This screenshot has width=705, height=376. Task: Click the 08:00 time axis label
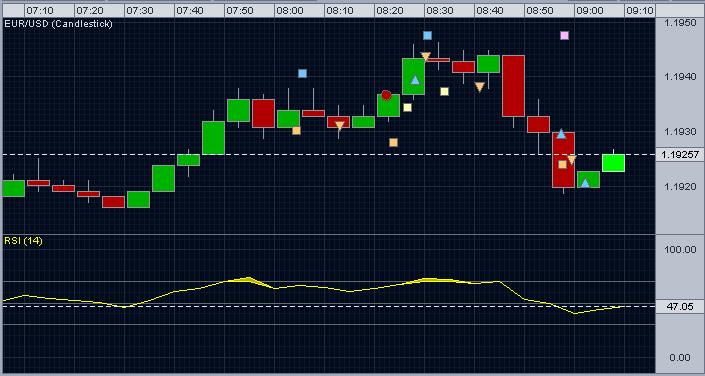pos(290,11)
